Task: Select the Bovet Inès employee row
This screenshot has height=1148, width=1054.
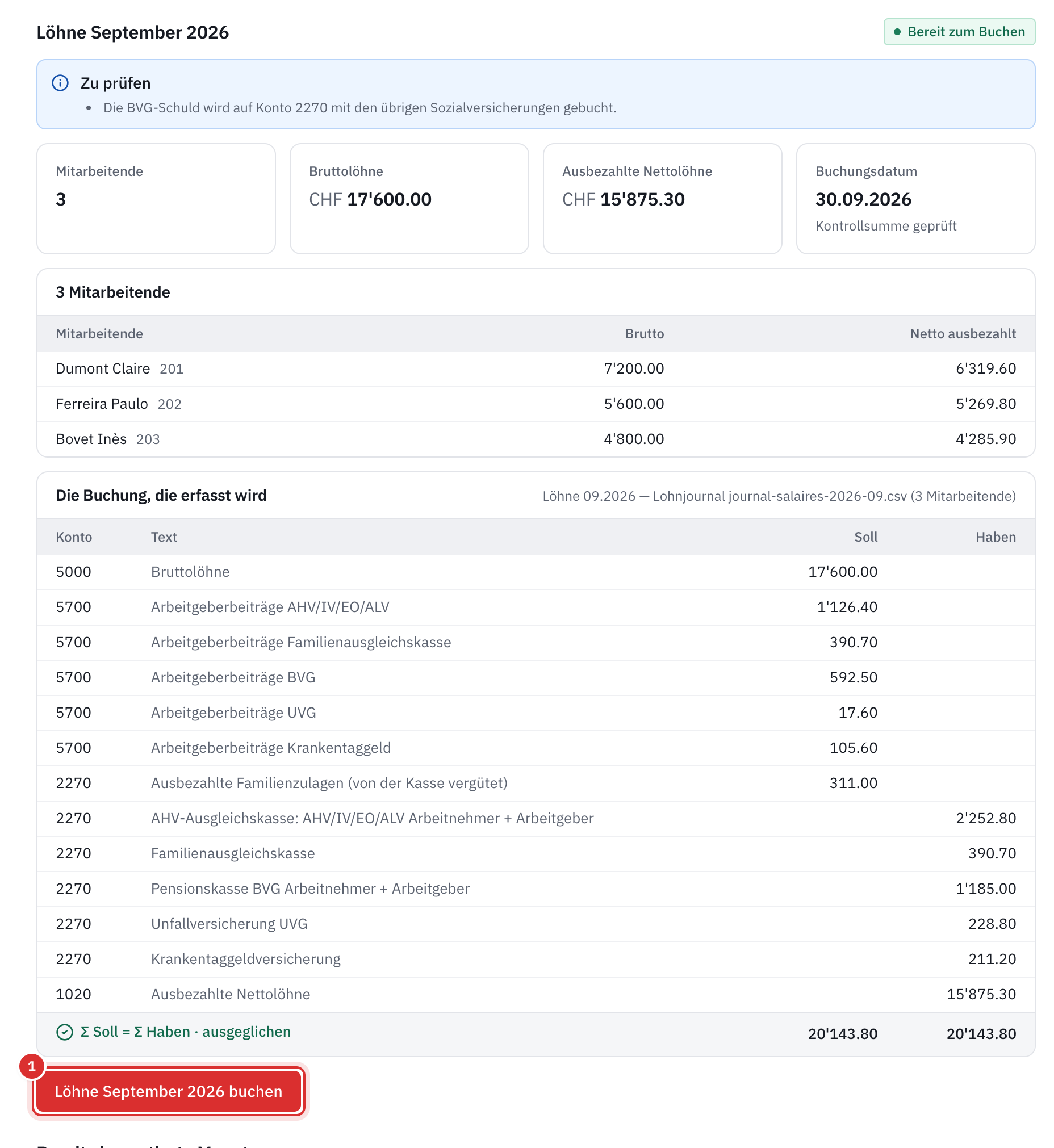Action: pyautogui.click(x=536, y=439)
